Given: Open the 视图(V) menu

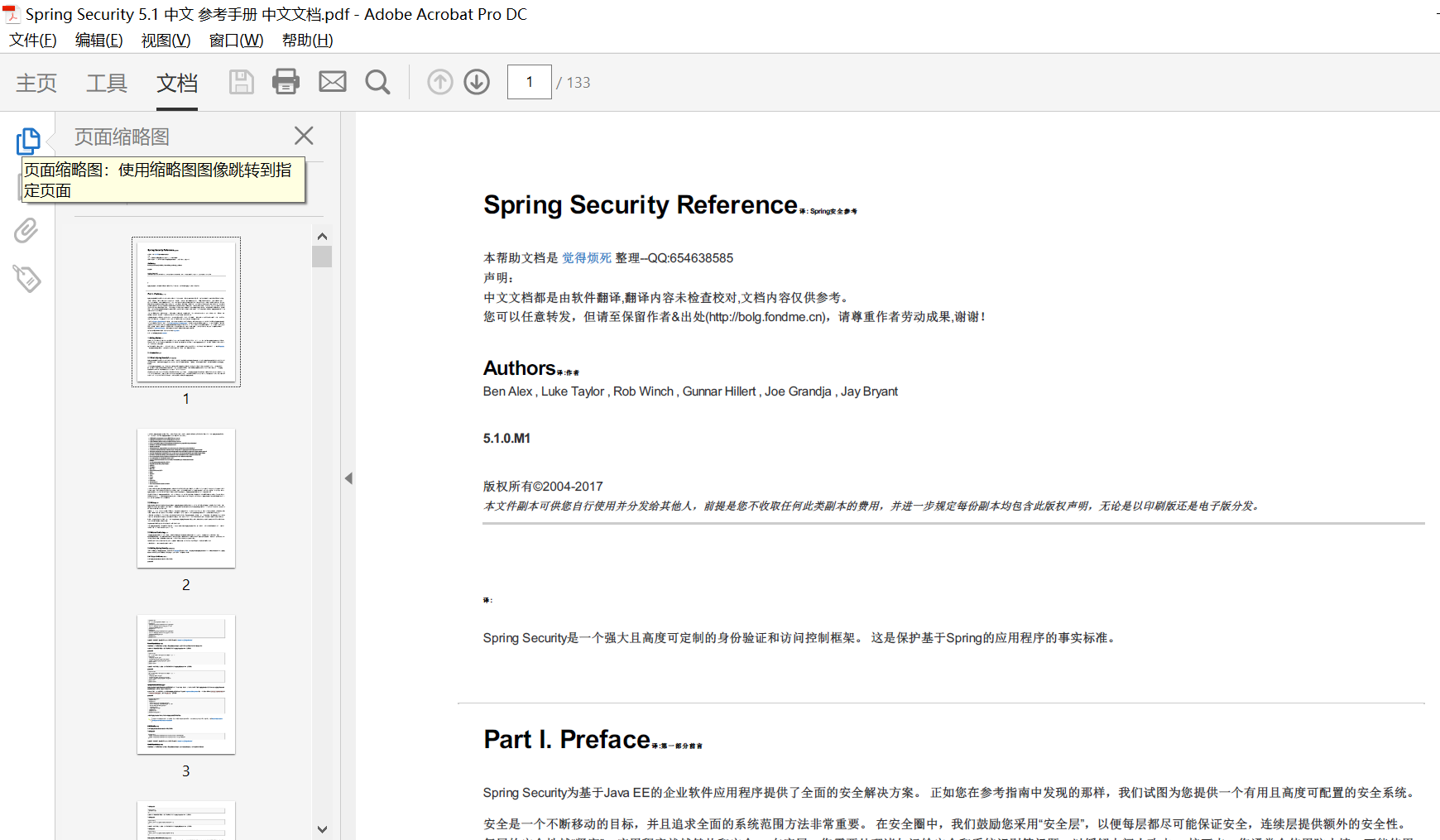Looking at the screenshot, I should coord(166,41).
